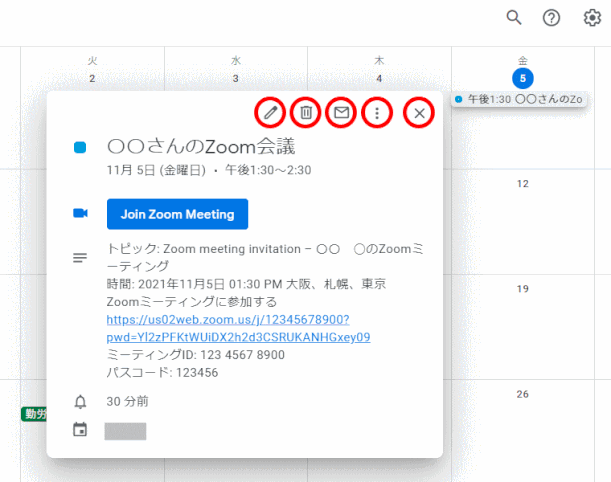This screenshot has width=611, height=482.
Task: Open the three-dot options menu
Action: click(x=377, y=113)
